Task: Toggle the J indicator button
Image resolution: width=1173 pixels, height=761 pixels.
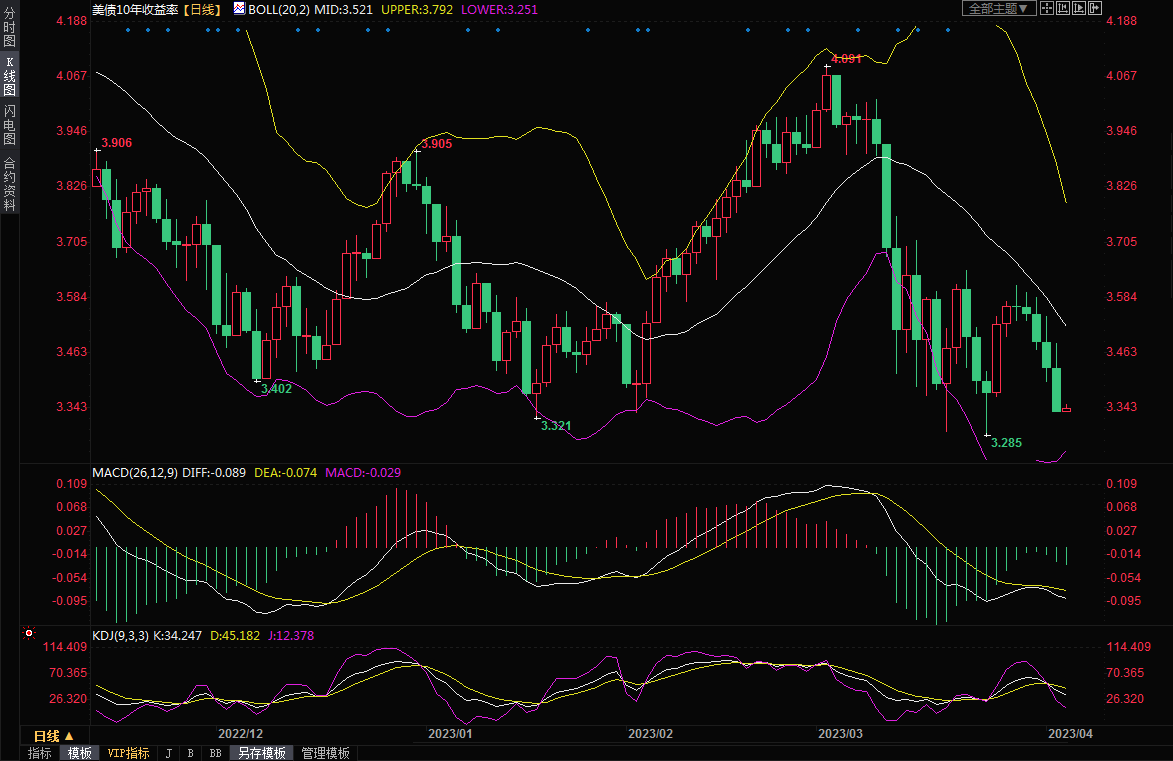Action: [x=168, y=753]
